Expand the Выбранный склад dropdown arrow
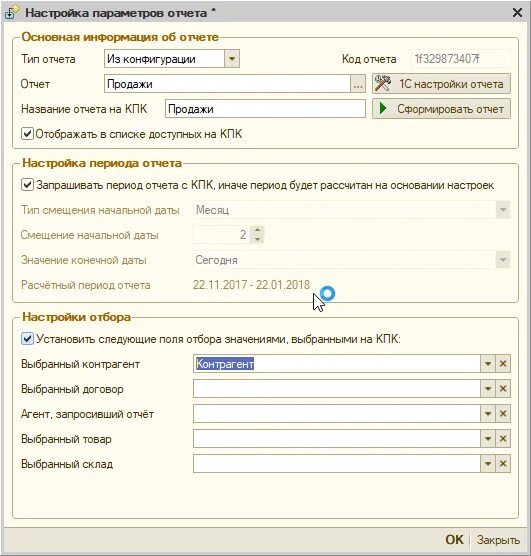This screenshot has height=556, width=531. (488, 464)
